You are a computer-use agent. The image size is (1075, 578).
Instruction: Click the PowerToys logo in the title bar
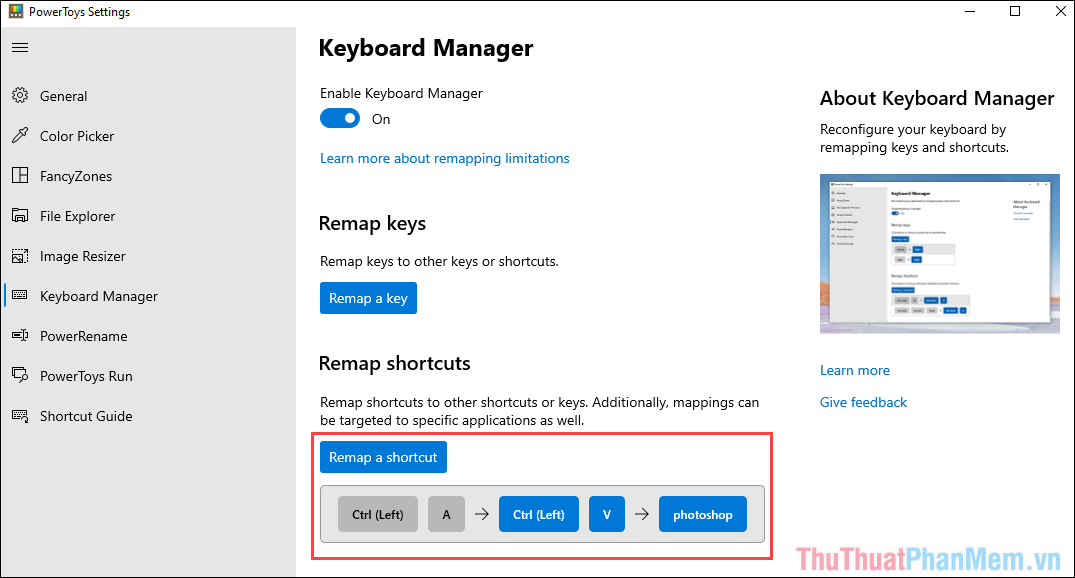click(20, 11)
